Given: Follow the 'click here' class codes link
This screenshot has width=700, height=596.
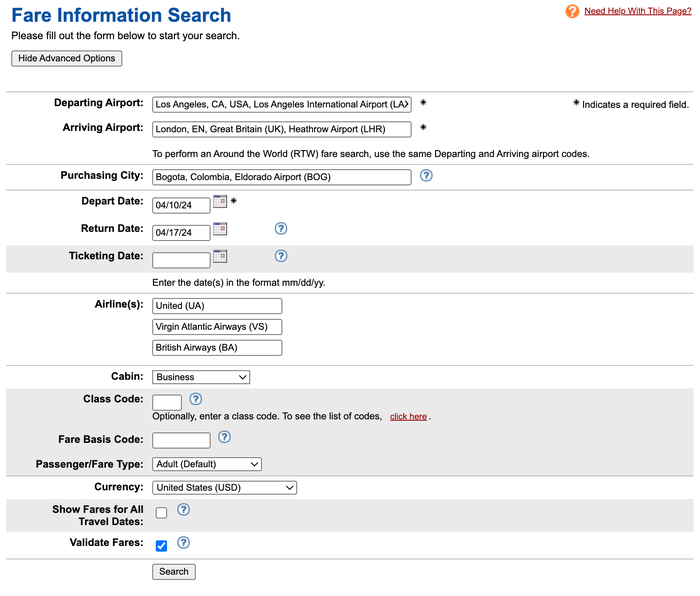Looking at the screenshot, I should coord(408,417).
